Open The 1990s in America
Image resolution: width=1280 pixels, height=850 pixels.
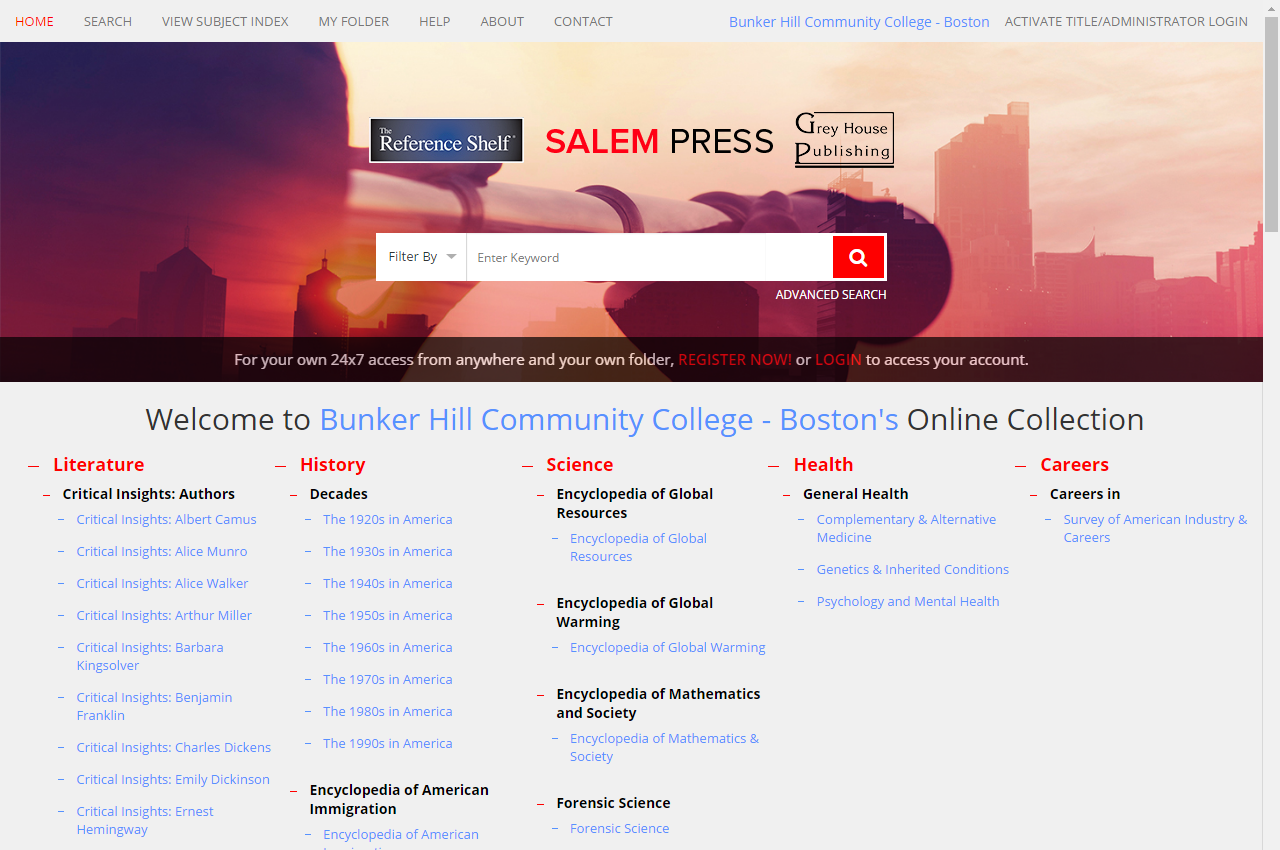[388, 743]
